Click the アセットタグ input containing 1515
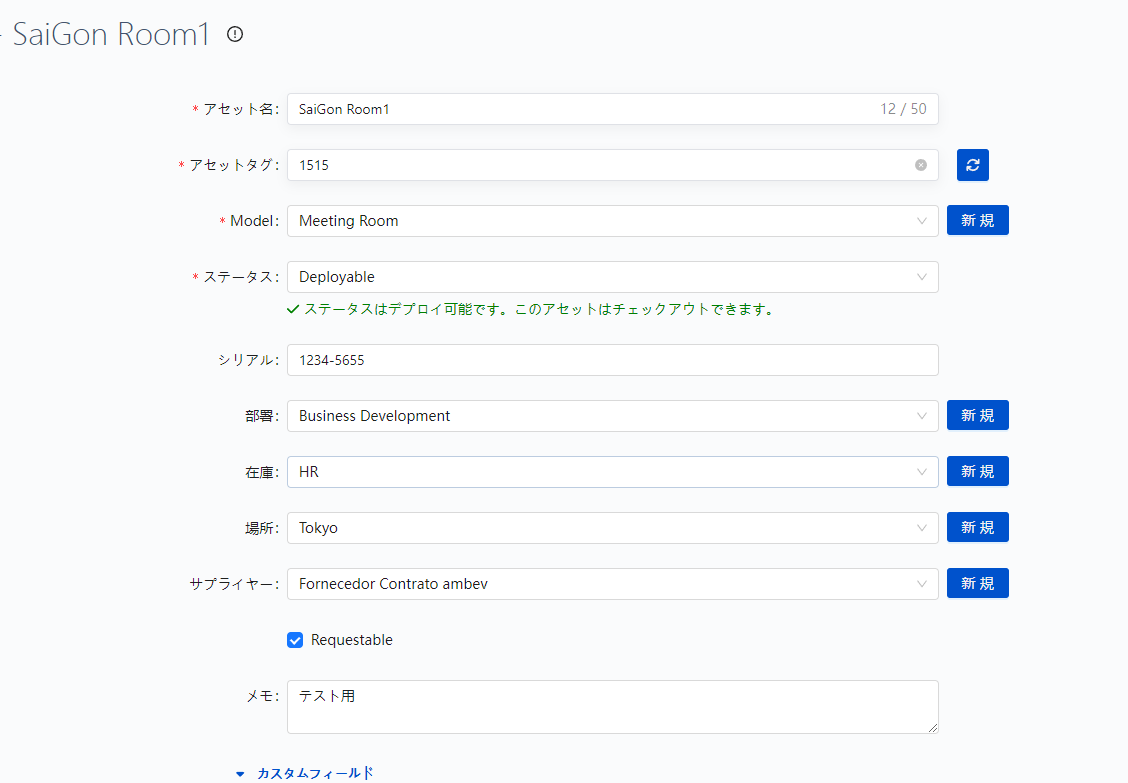 click(600, 165)
